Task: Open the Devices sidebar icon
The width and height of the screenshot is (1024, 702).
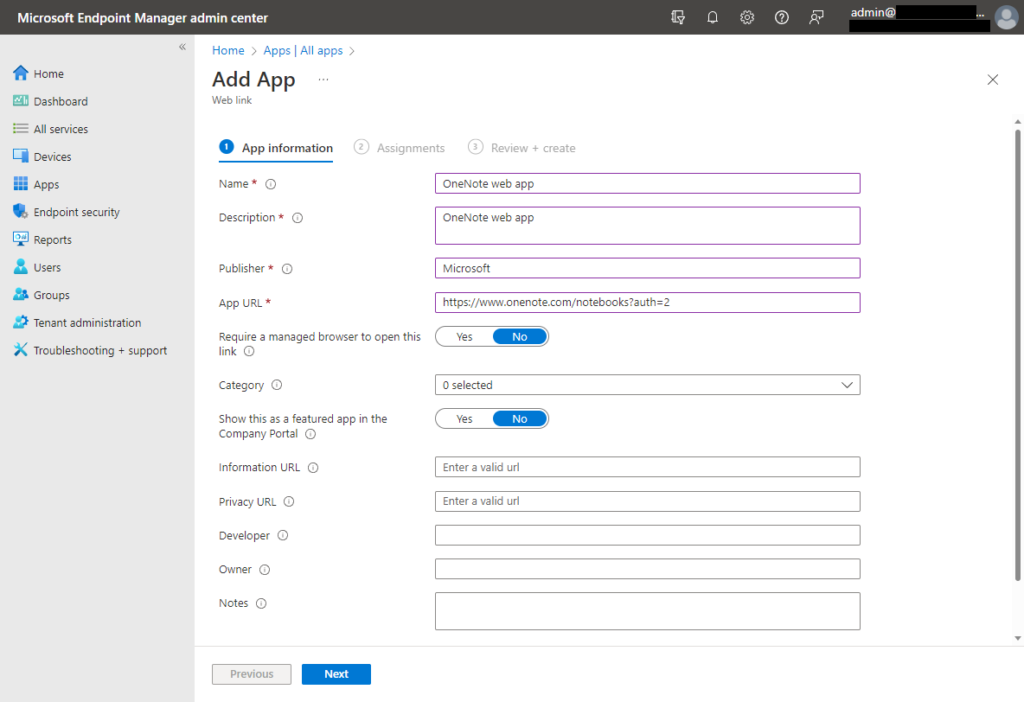Action: tap(21, 156)
